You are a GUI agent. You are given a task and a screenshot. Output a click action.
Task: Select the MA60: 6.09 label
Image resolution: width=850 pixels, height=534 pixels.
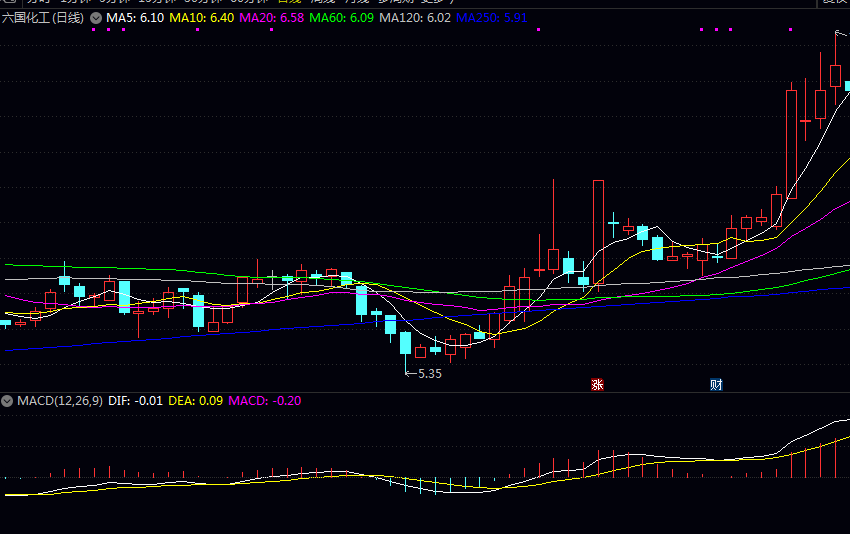342,18
